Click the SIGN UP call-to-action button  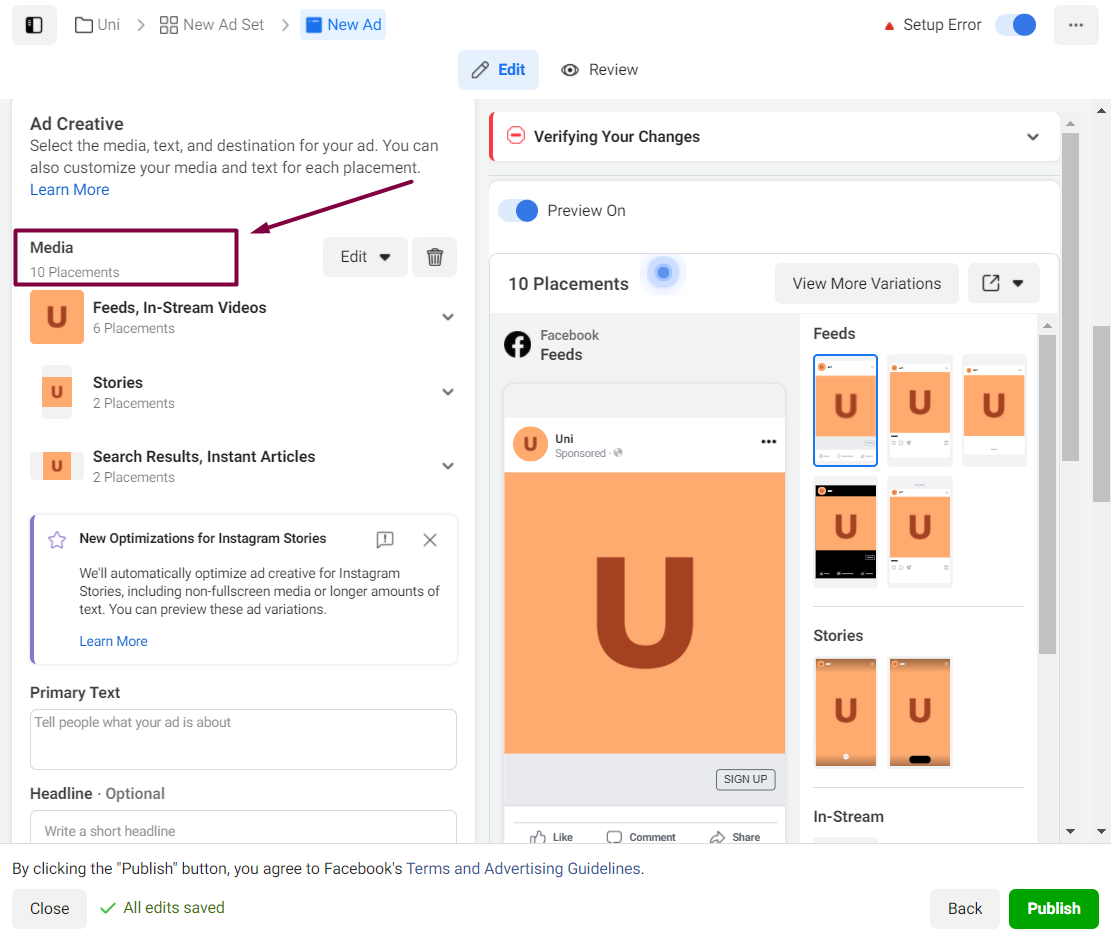[x=745, y=779]
